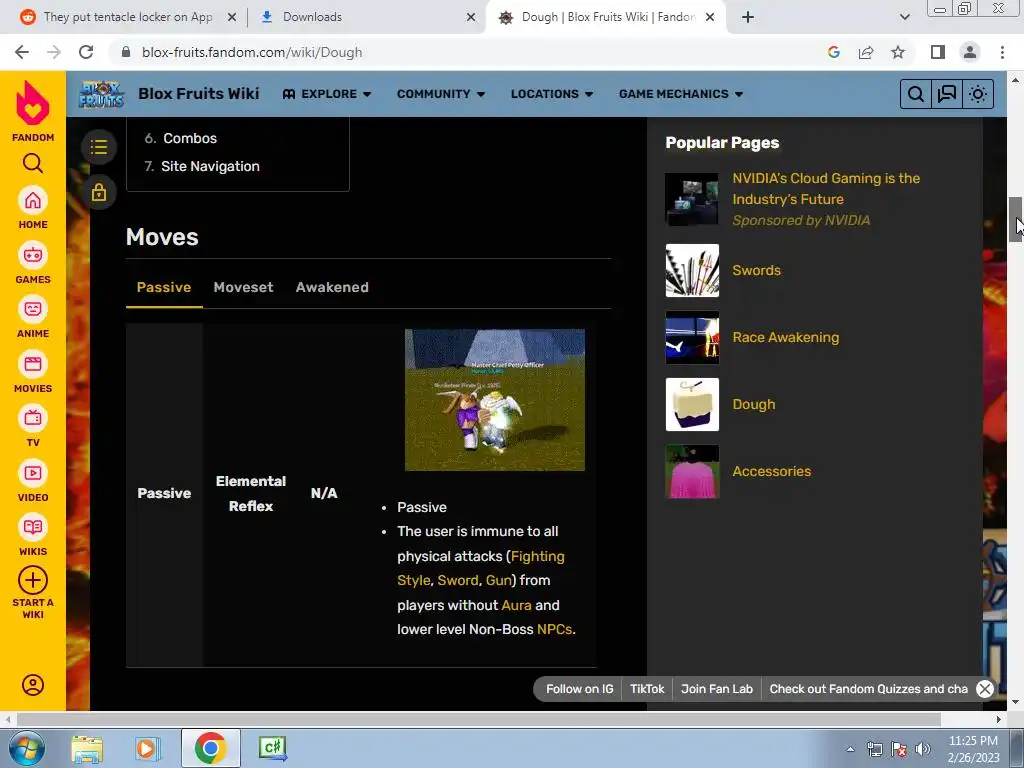This screenshot has height=768, width=1024.
Task: Expand the EXPLORE dropdown
Action: [327, 94]
